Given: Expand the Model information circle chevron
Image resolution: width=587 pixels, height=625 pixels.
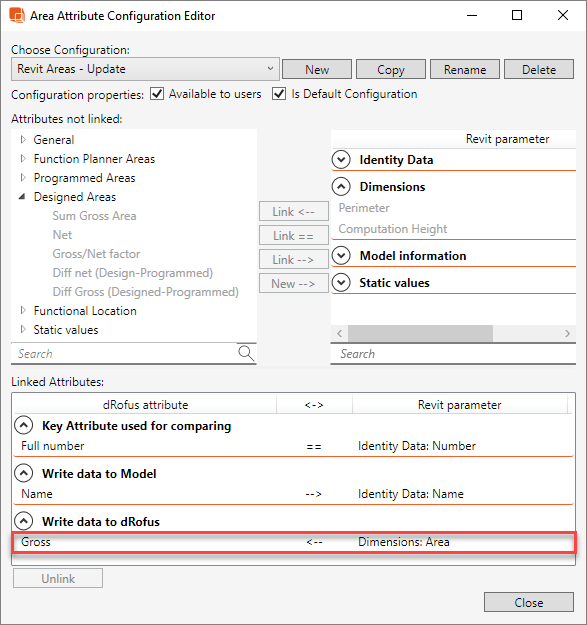Looking at the screenshot, I should 341,256.
